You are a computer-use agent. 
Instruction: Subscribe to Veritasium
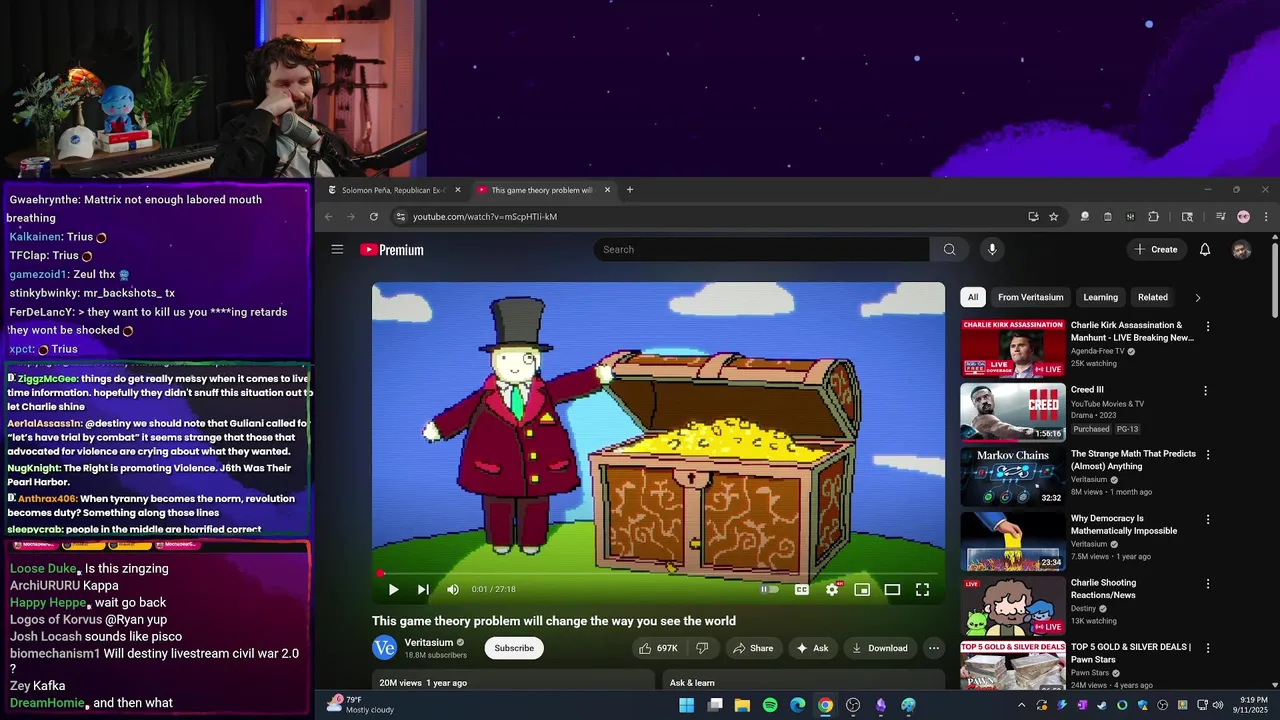[x=514, y=648]
